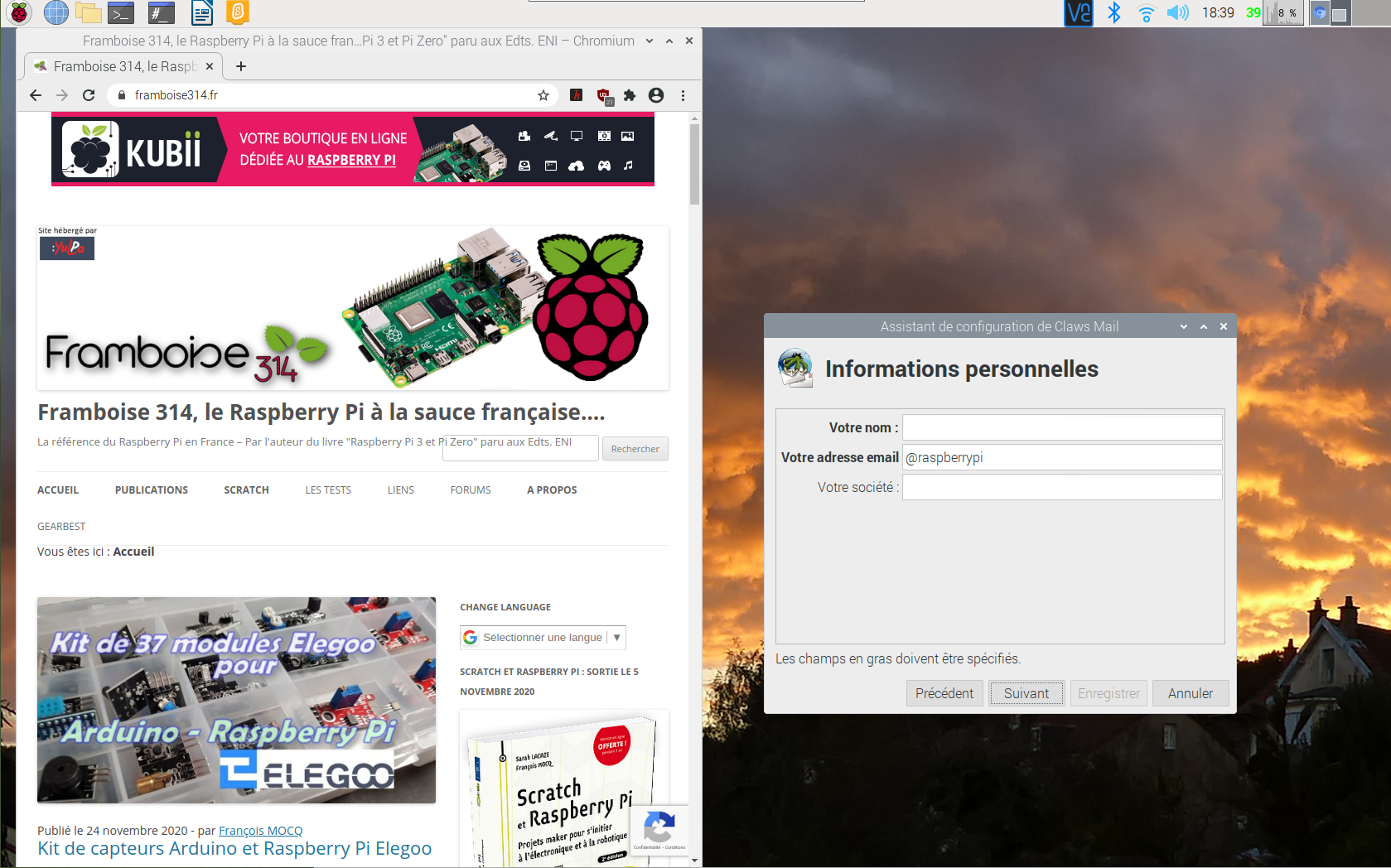The image size is (1391, 868).
Task: Click the music note icon in Kubii banner
Action: [x=628, y=166]
